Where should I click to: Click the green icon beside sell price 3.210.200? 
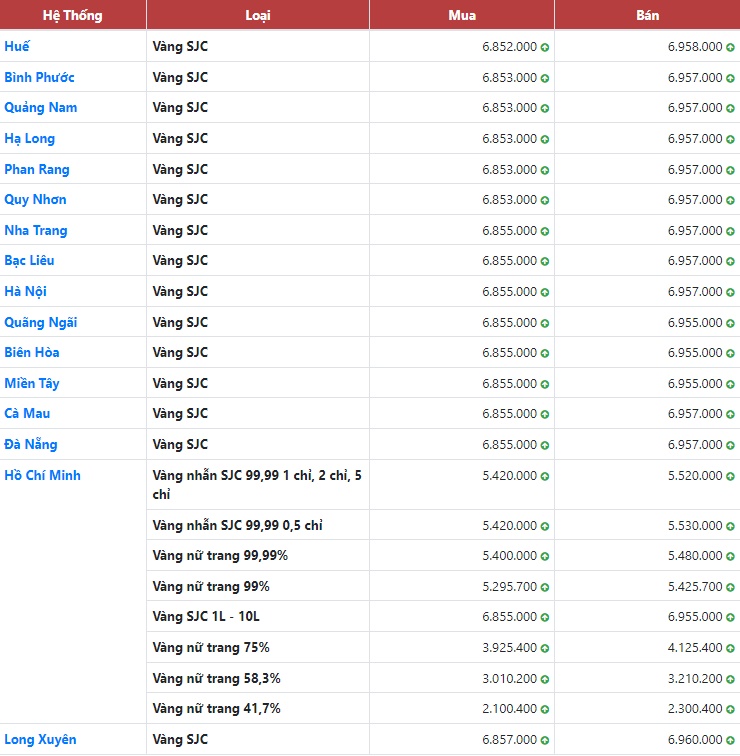point(730,679)
